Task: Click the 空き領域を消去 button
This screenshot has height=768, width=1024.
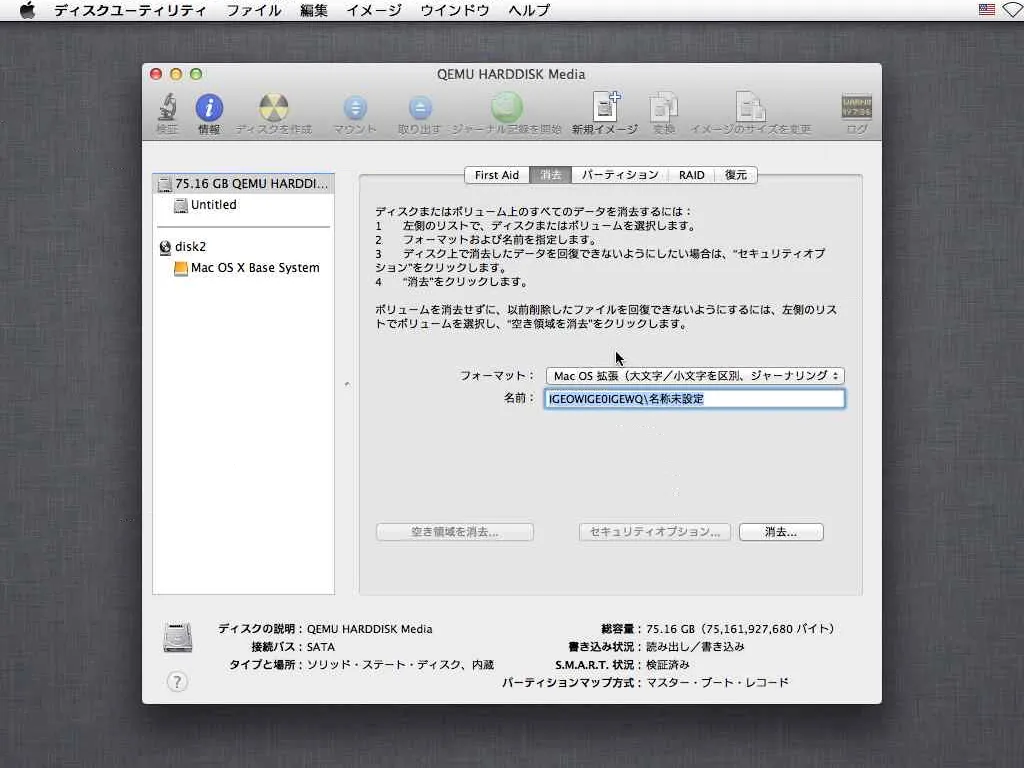Action: point(455,532)
